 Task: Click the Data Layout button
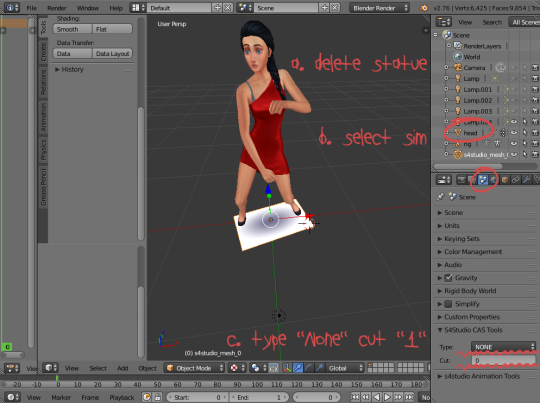point(112,53)
